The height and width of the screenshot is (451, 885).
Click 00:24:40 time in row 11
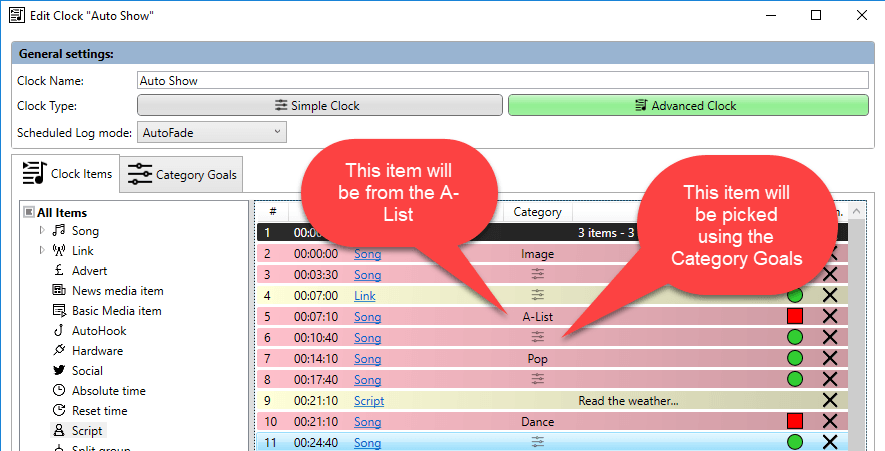(x=316, y=443)
